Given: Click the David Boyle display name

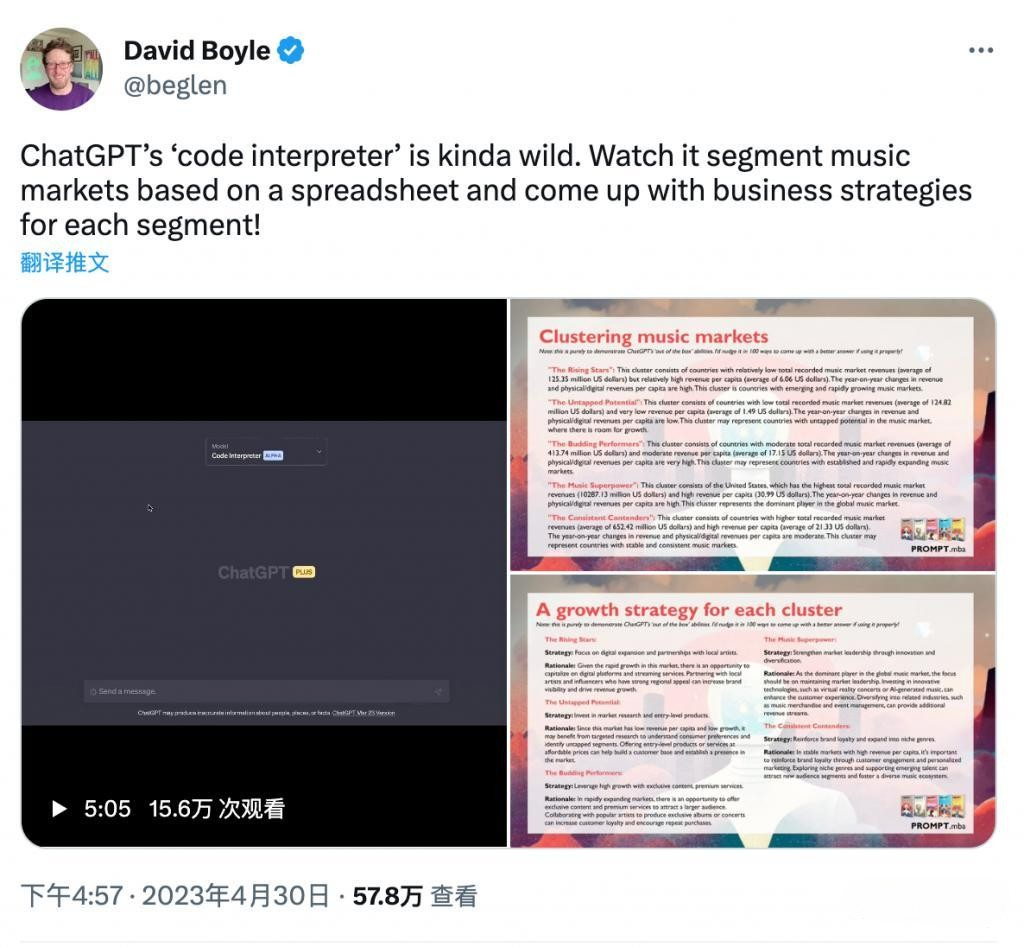Looking at the screenshot, I should pyautogui.click(x=197, y=51).
